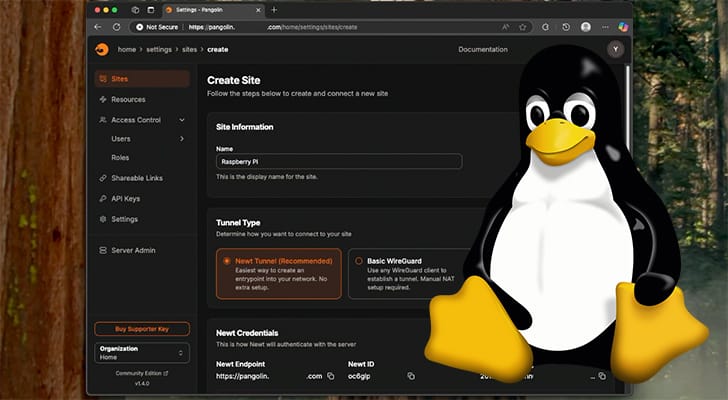Select the Newt Tunnel (Recommended) option
Screen dimensions: 728x400
pyautogui.click(x=279, y=274)
